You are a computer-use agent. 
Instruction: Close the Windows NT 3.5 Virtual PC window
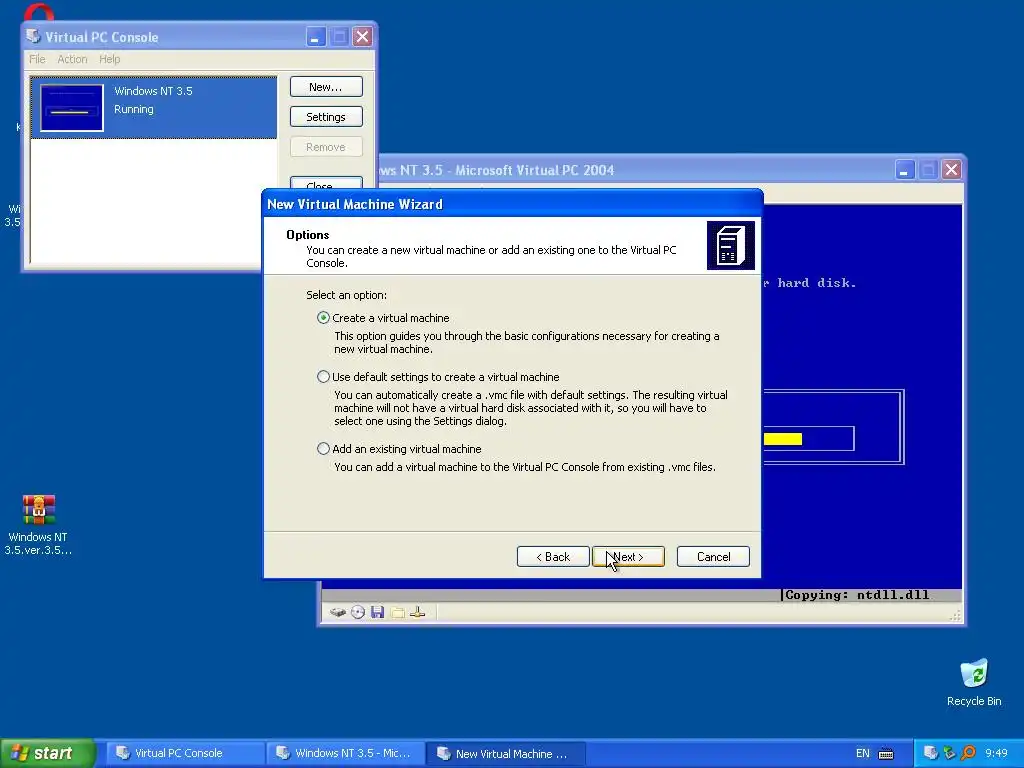[952, 170]
